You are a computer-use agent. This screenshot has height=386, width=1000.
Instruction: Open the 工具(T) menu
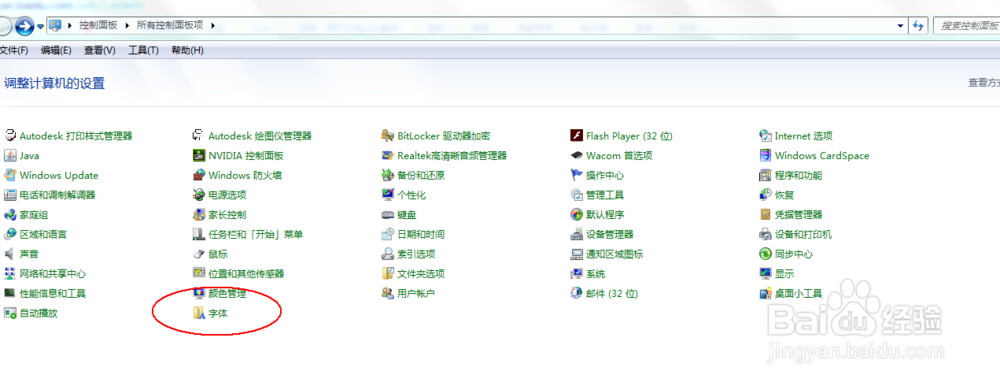(x=143, y=50)
